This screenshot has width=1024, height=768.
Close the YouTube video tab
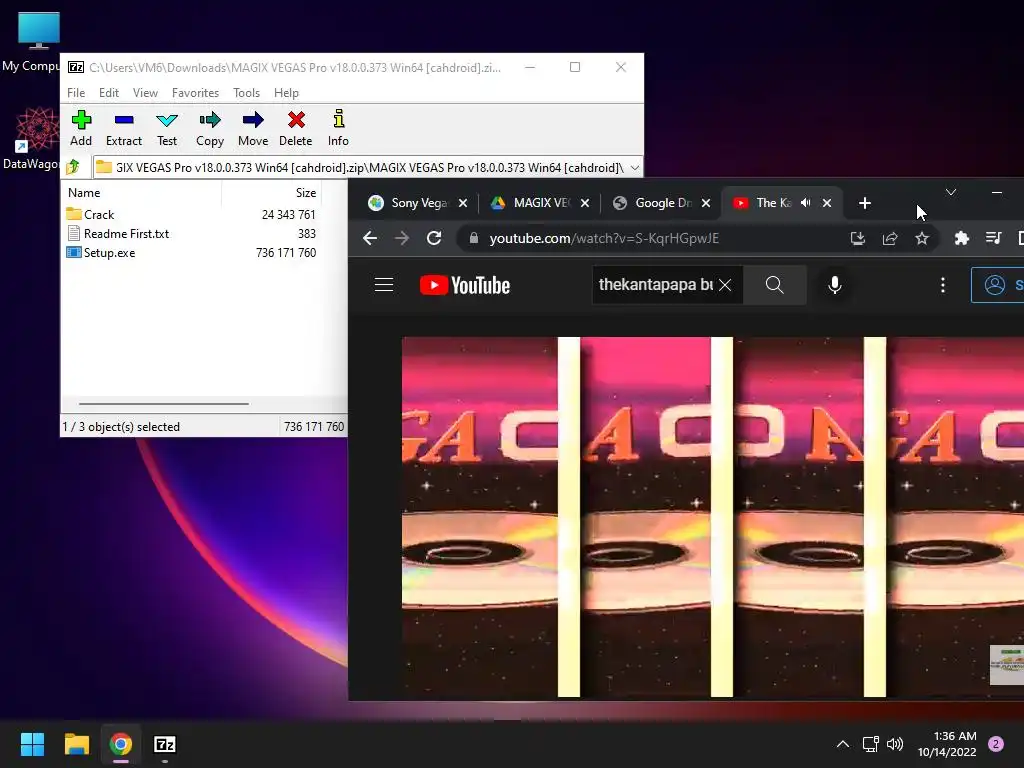827,203
